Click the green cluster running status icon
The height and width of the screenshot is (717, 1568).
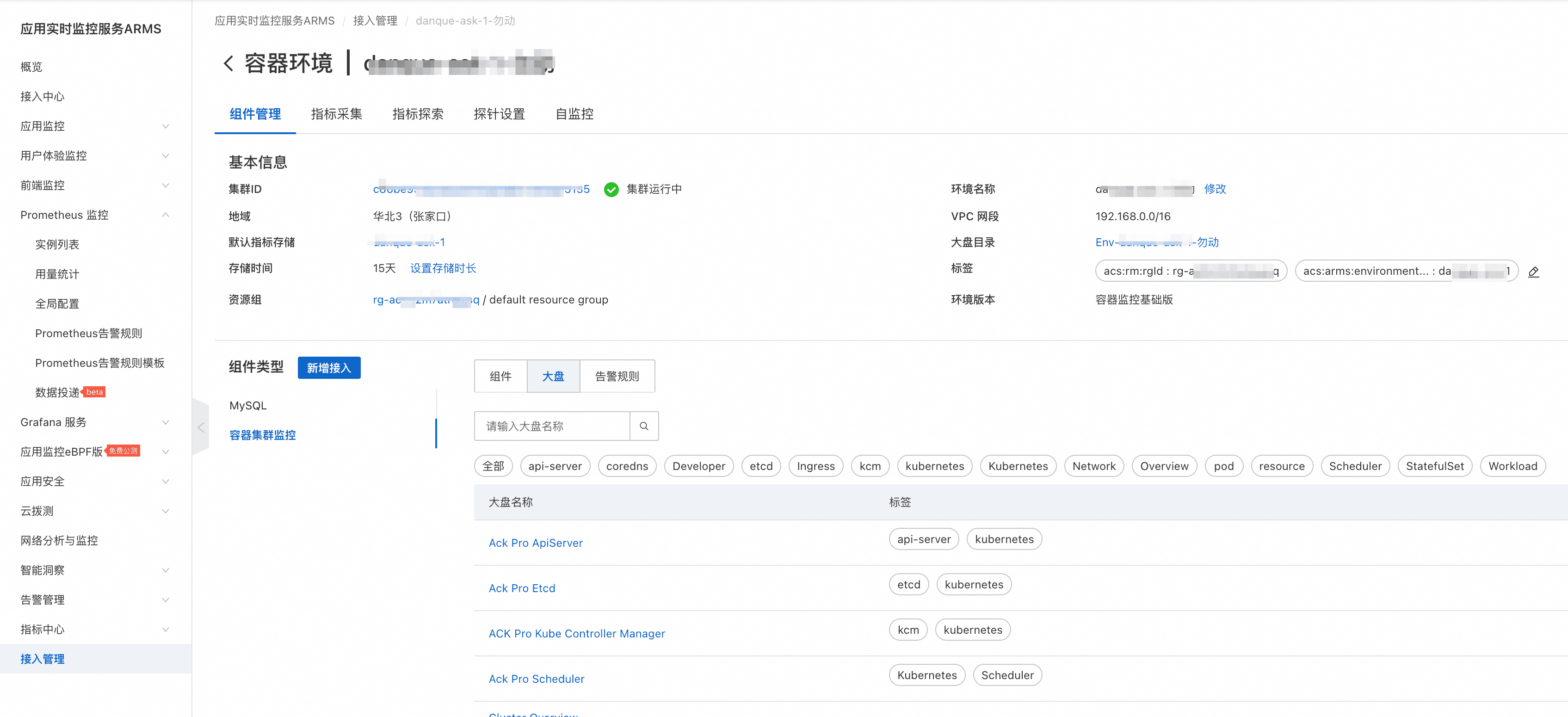coord(611,189)
